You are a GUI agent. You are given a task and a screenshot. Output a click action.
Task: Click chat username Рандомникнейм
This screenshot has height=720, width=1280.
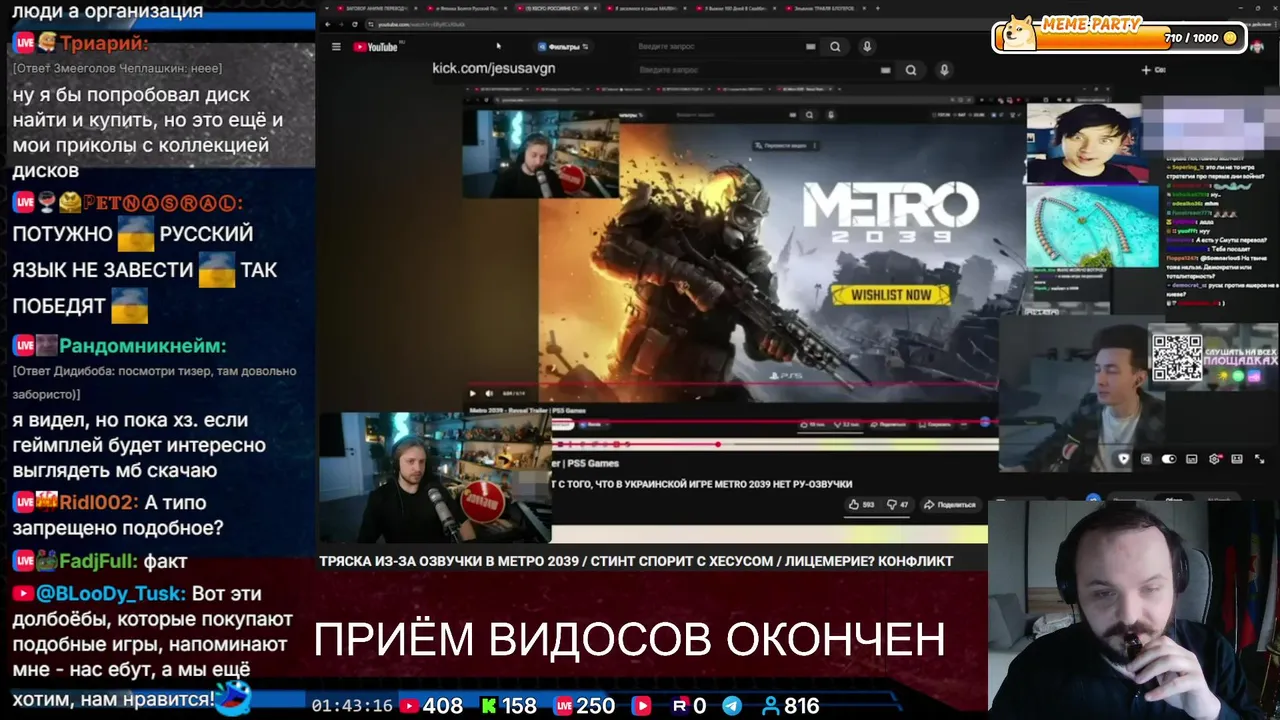tap(143, 346)
